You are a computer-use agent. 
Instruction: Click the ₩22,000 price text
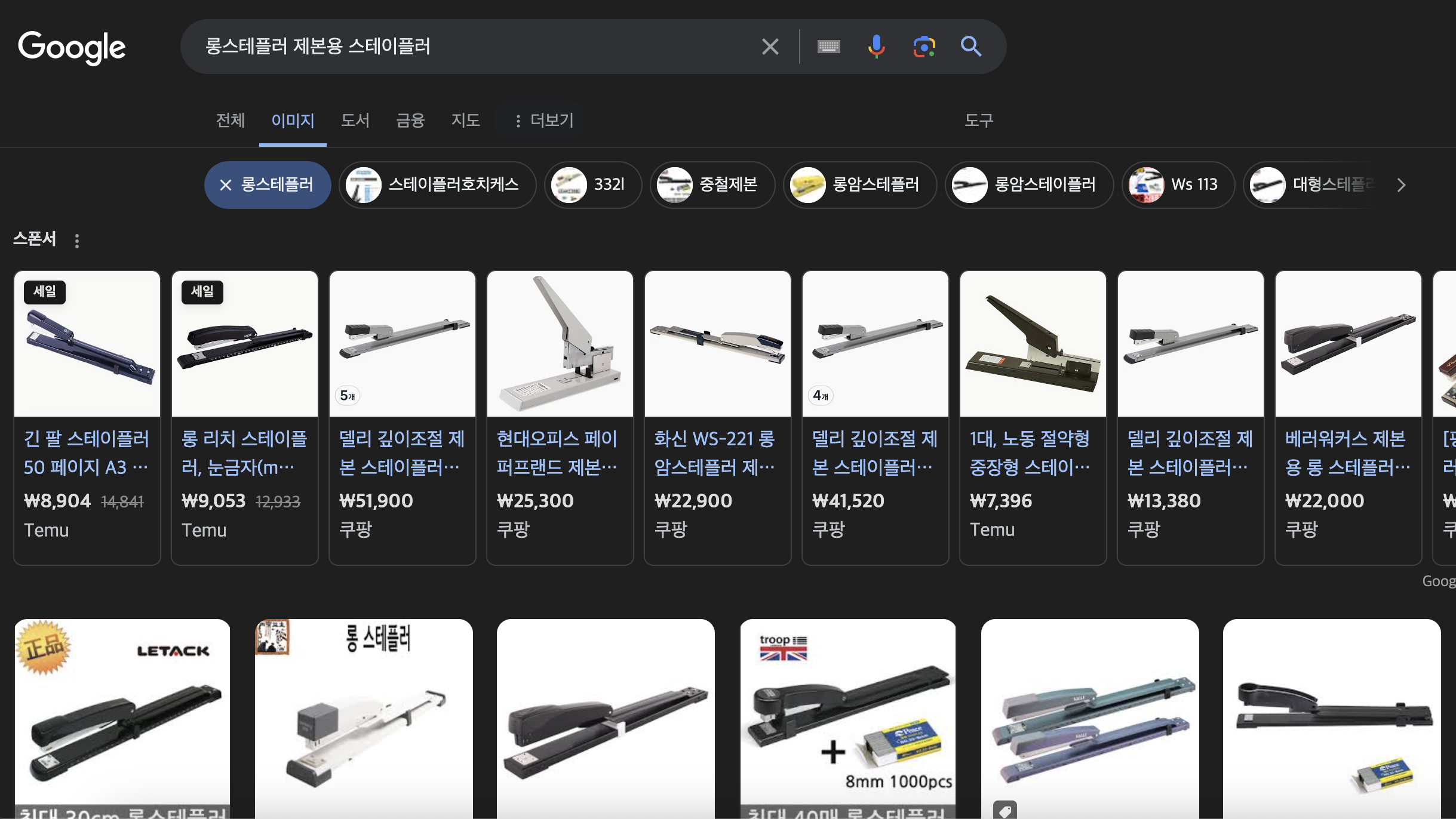coord(1325,501)
